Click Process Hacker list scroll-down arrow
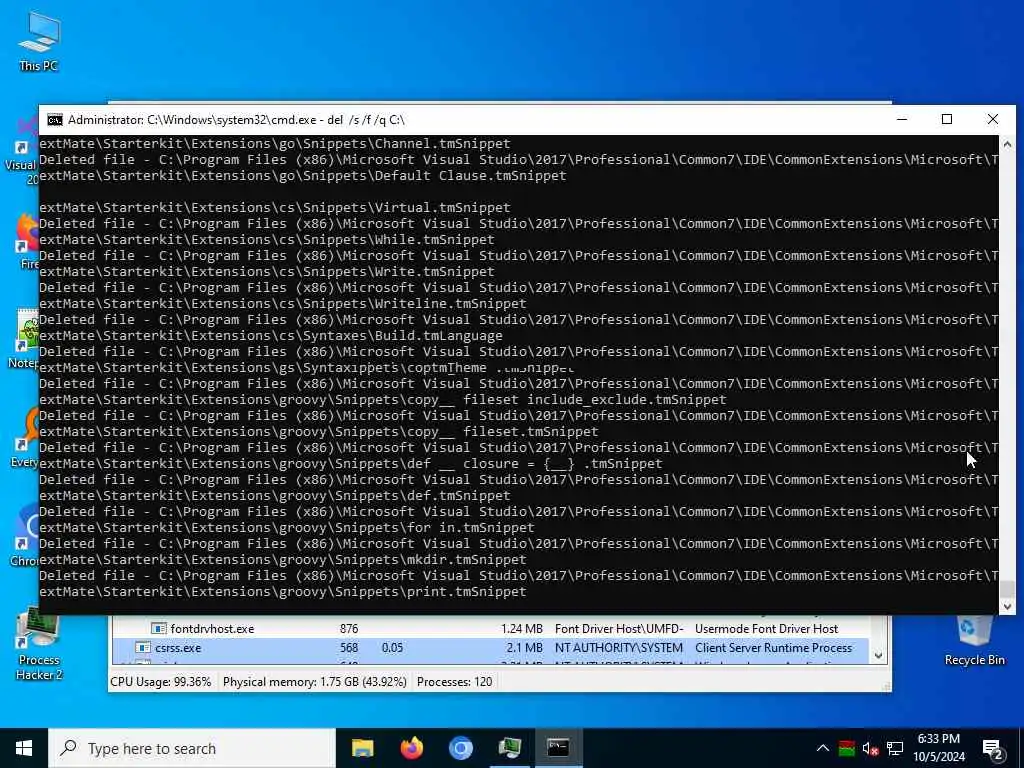Viewport: 1024px width, 768px height. (x=878, y=655)
